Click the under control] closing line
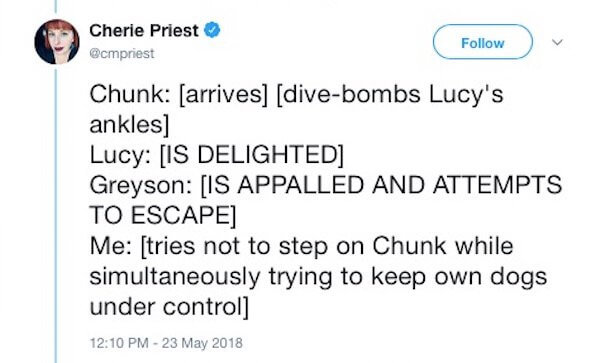600x363 pixels. tap(169, 307)
